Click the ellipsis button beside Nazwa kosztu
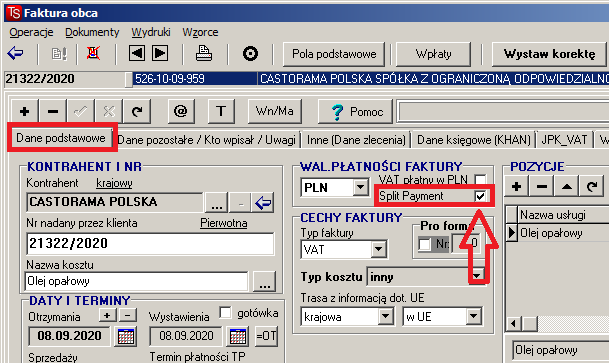Screen dimensions: 609x363 coord(264,281)
